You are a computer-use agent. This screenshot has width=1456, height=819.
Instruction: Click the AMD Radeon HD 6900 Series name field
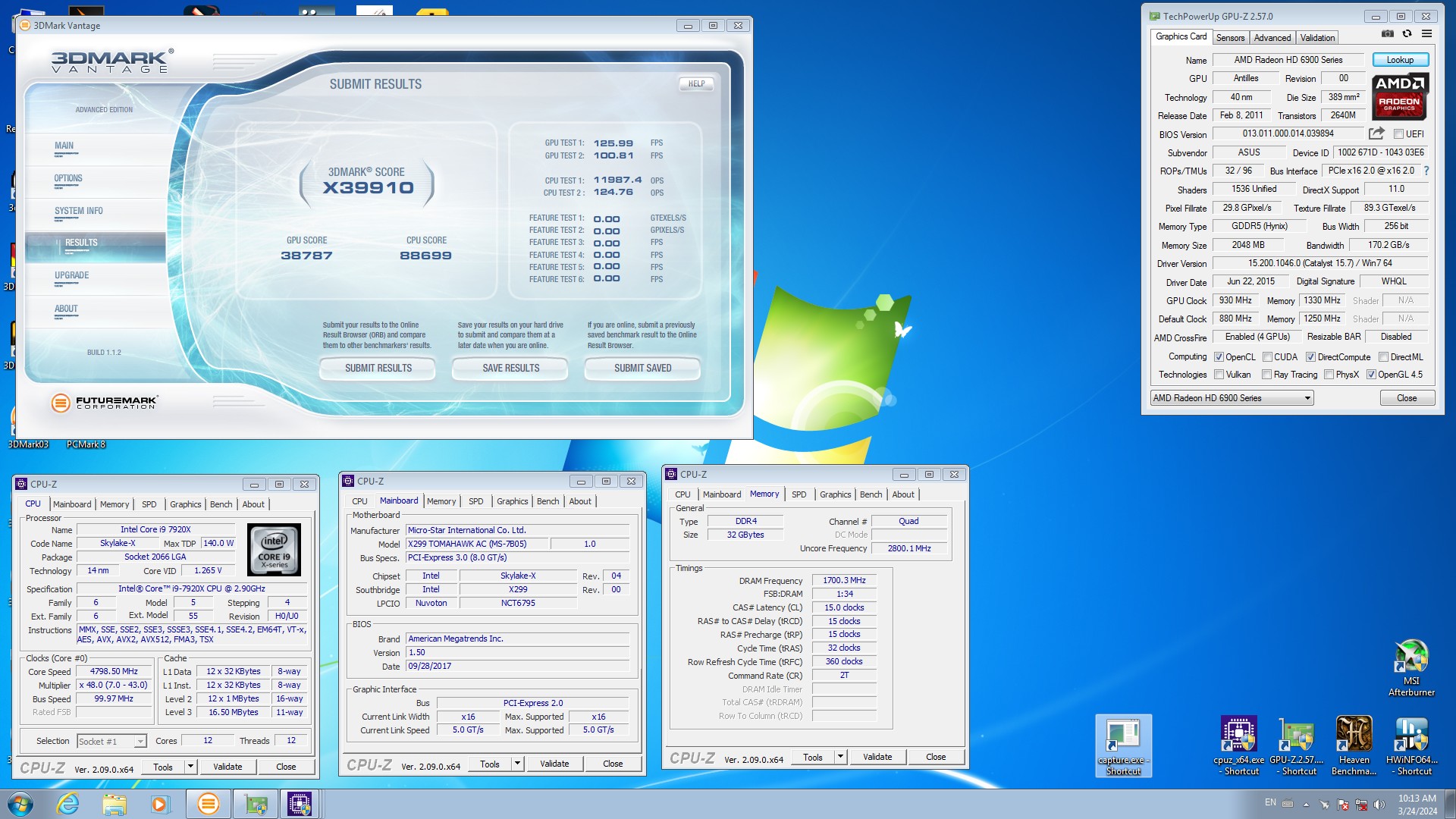pos(1288,60)
